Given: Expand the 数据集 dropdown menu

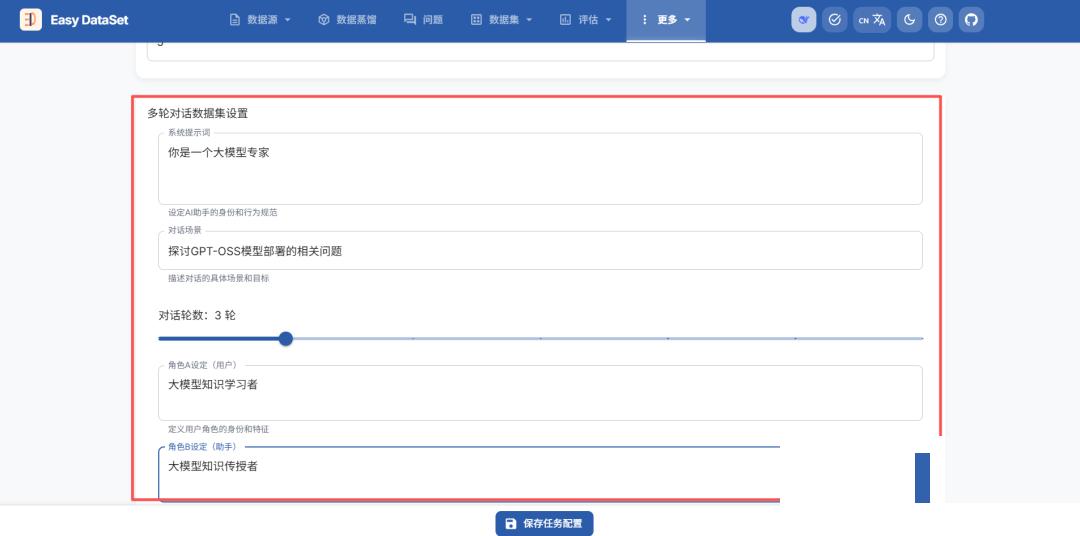Looking at the screenshot, I should tap(501, 20).
